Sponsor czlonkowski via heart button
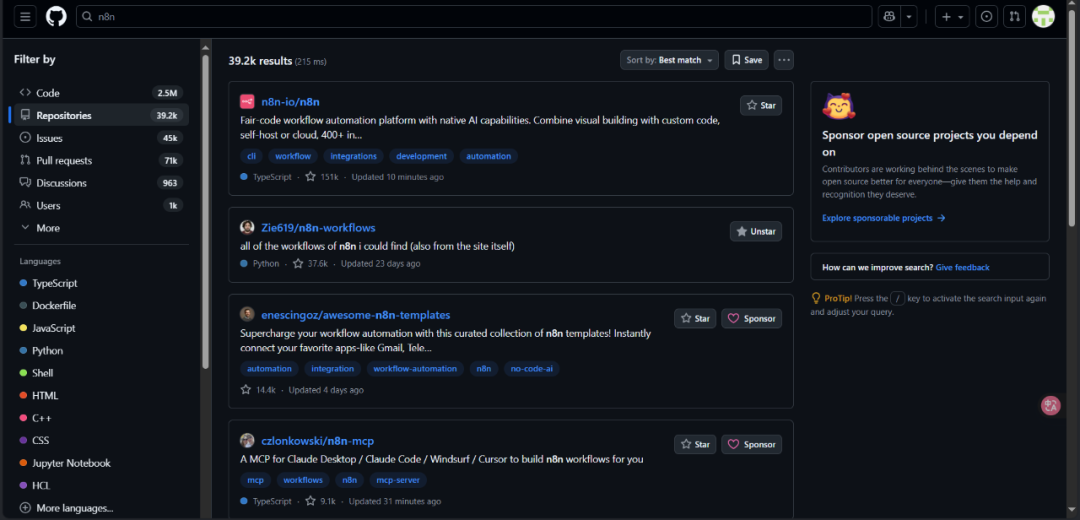1080x520 pixels. [751, 444]
